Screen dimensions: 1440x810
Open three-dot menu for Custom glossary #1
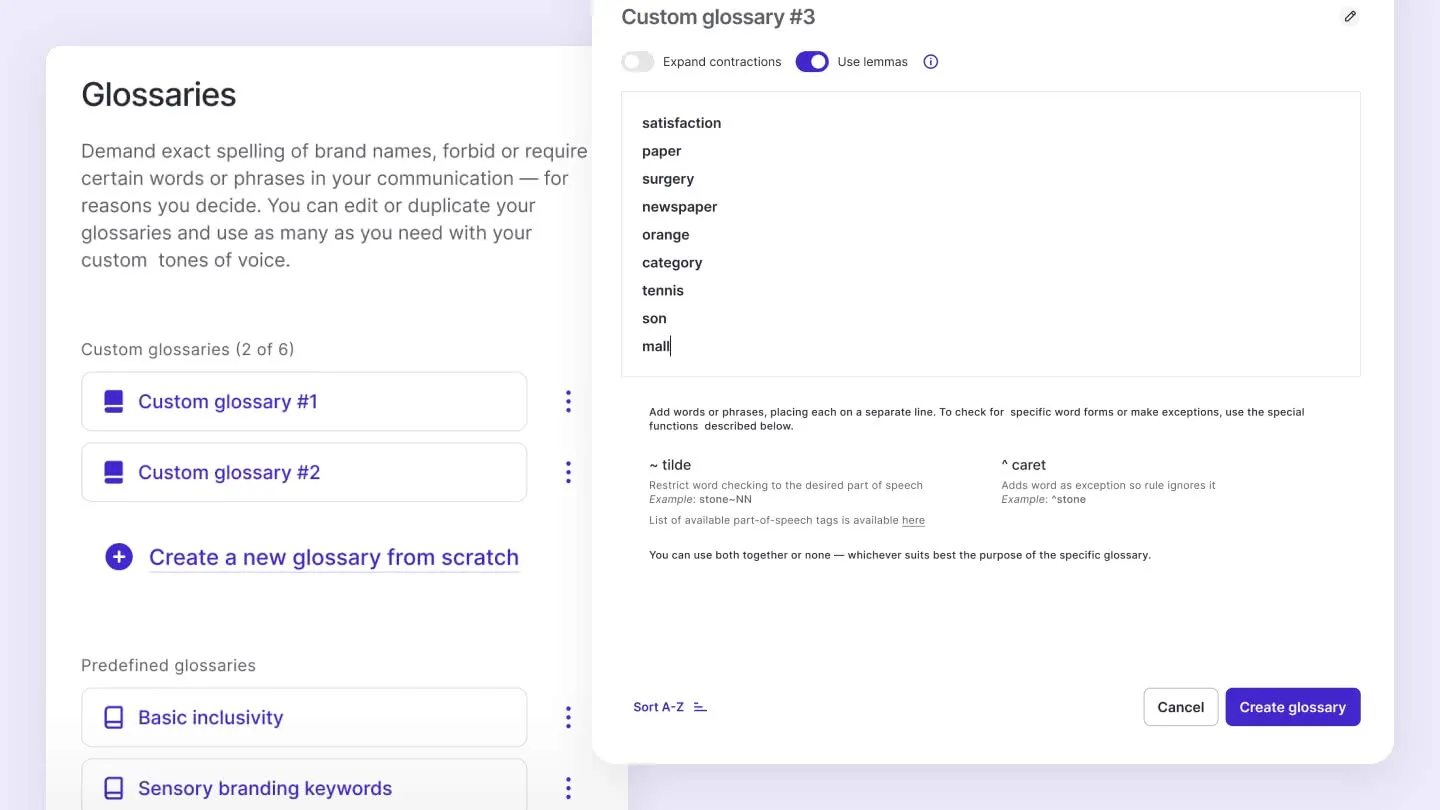[x=568, y=401]
